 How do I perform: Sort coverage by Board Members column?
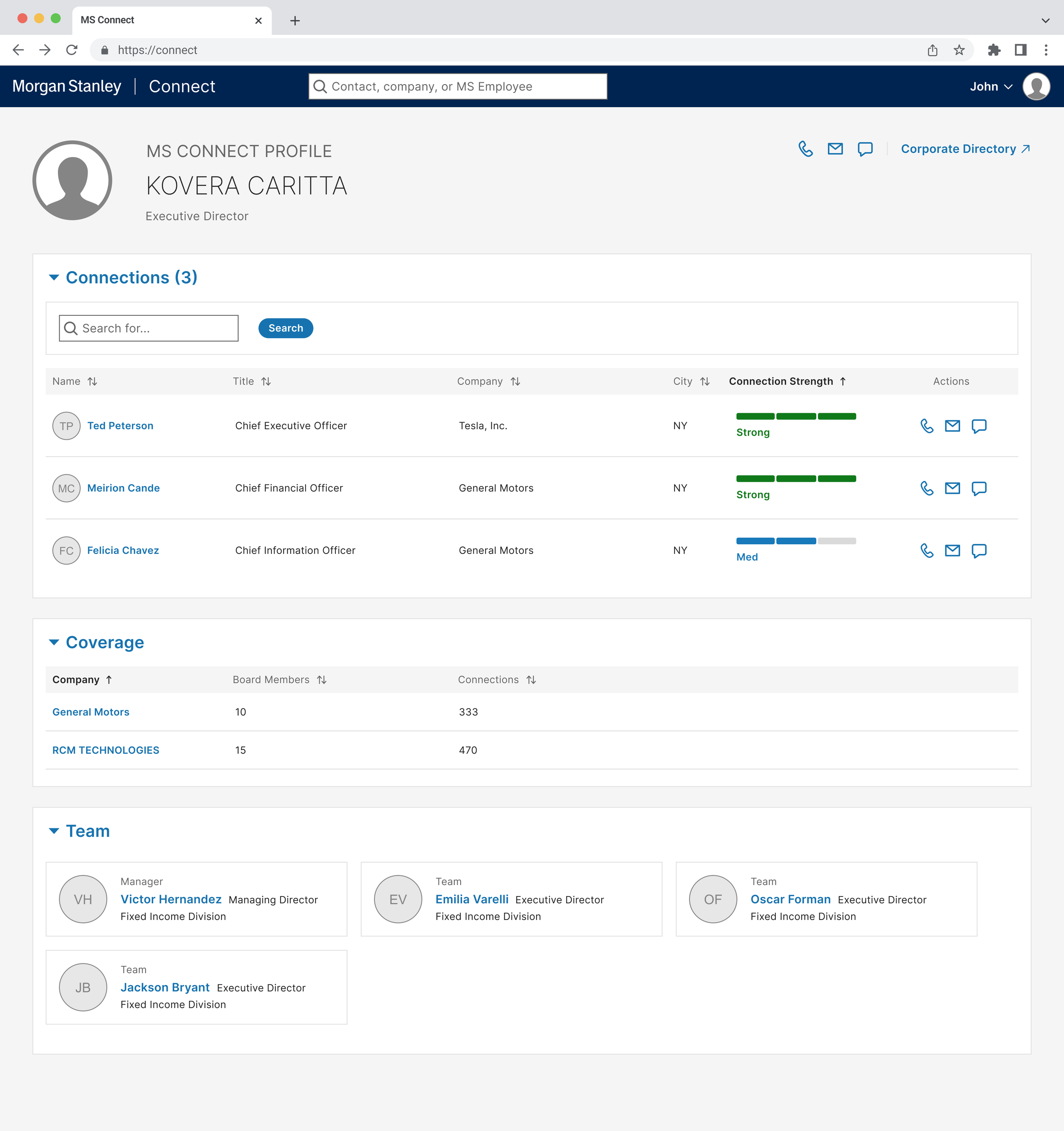point(321,680)
